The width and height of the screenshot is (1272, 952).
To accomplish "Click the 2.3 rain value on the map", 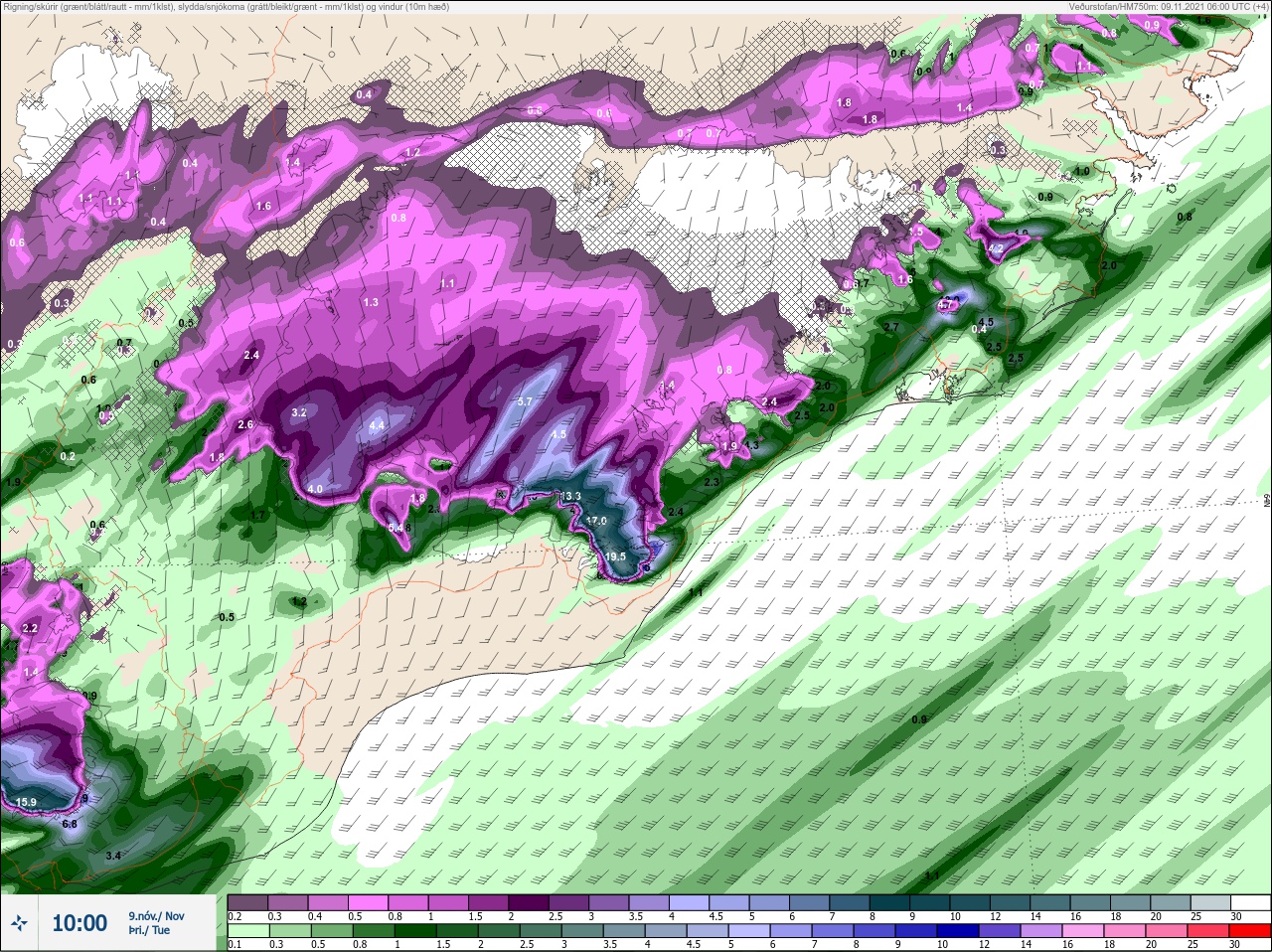I will click(711, 482).
